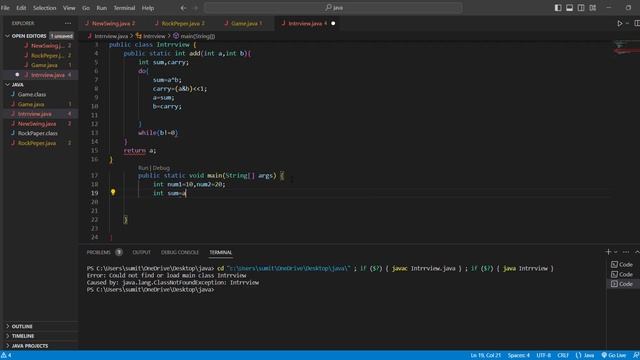Expand the Outline section
The image size is (640, 360).
[x=22, y=327]
